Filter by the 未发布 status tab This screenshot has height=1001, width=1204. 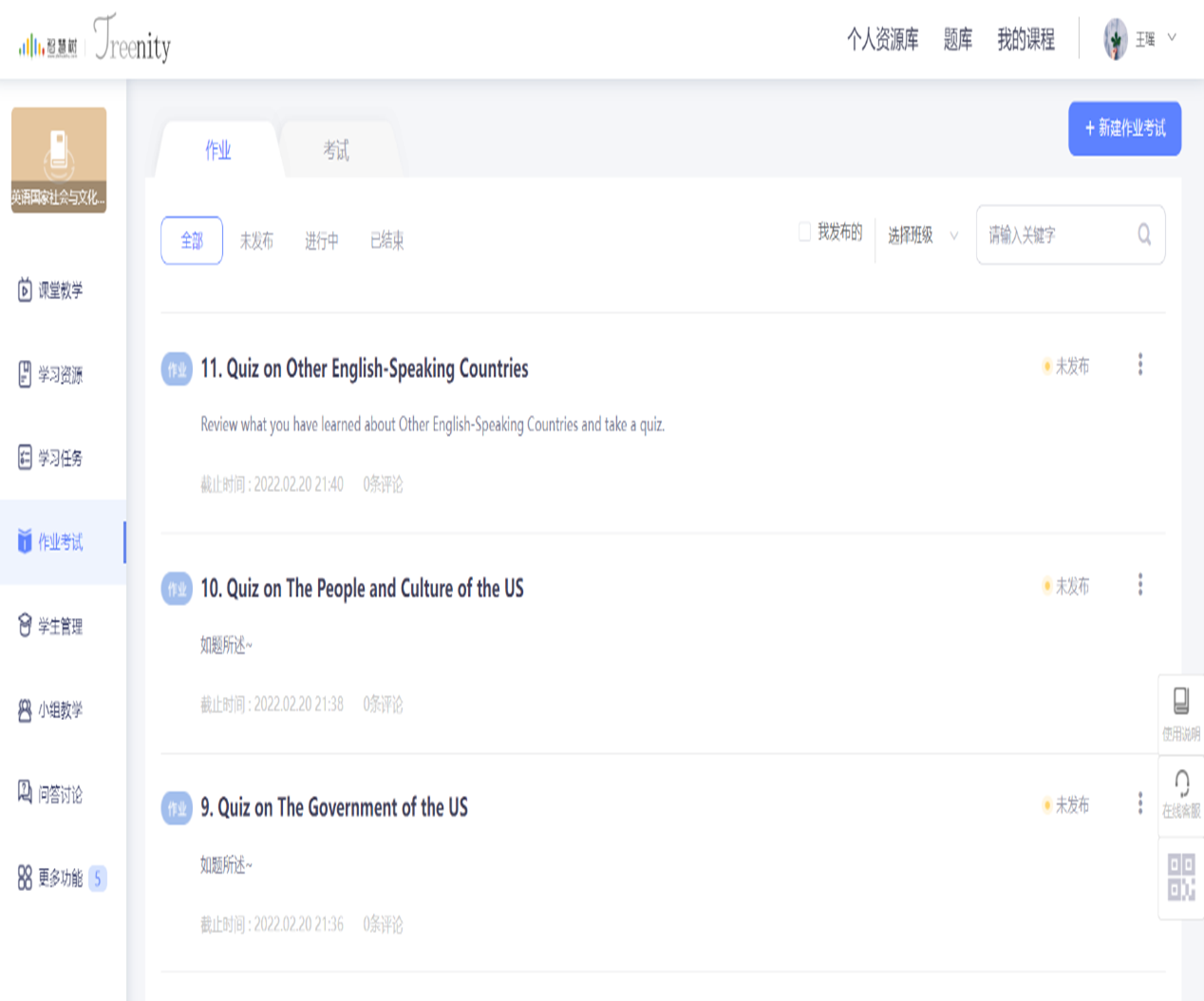(x=256, y=241)
